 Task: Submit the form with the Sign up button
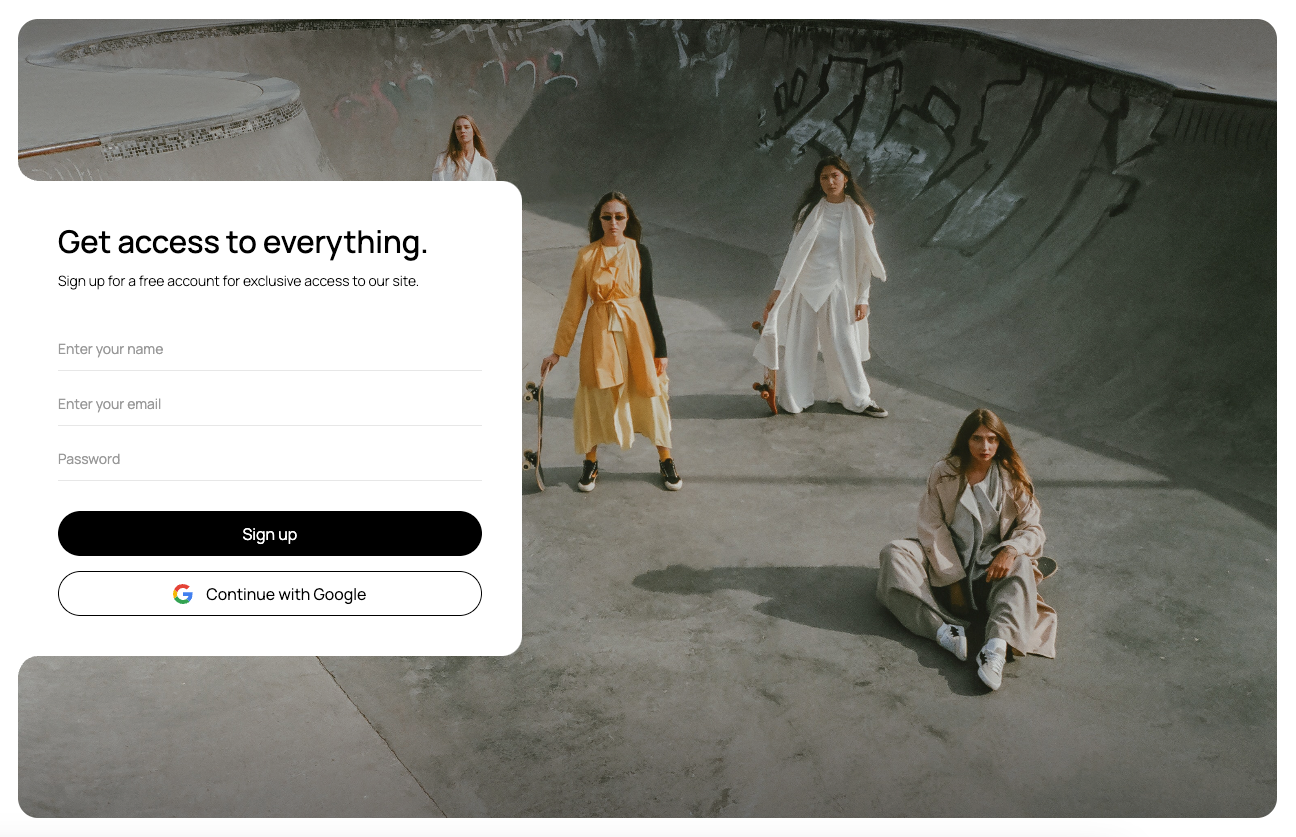coord(270,534)
